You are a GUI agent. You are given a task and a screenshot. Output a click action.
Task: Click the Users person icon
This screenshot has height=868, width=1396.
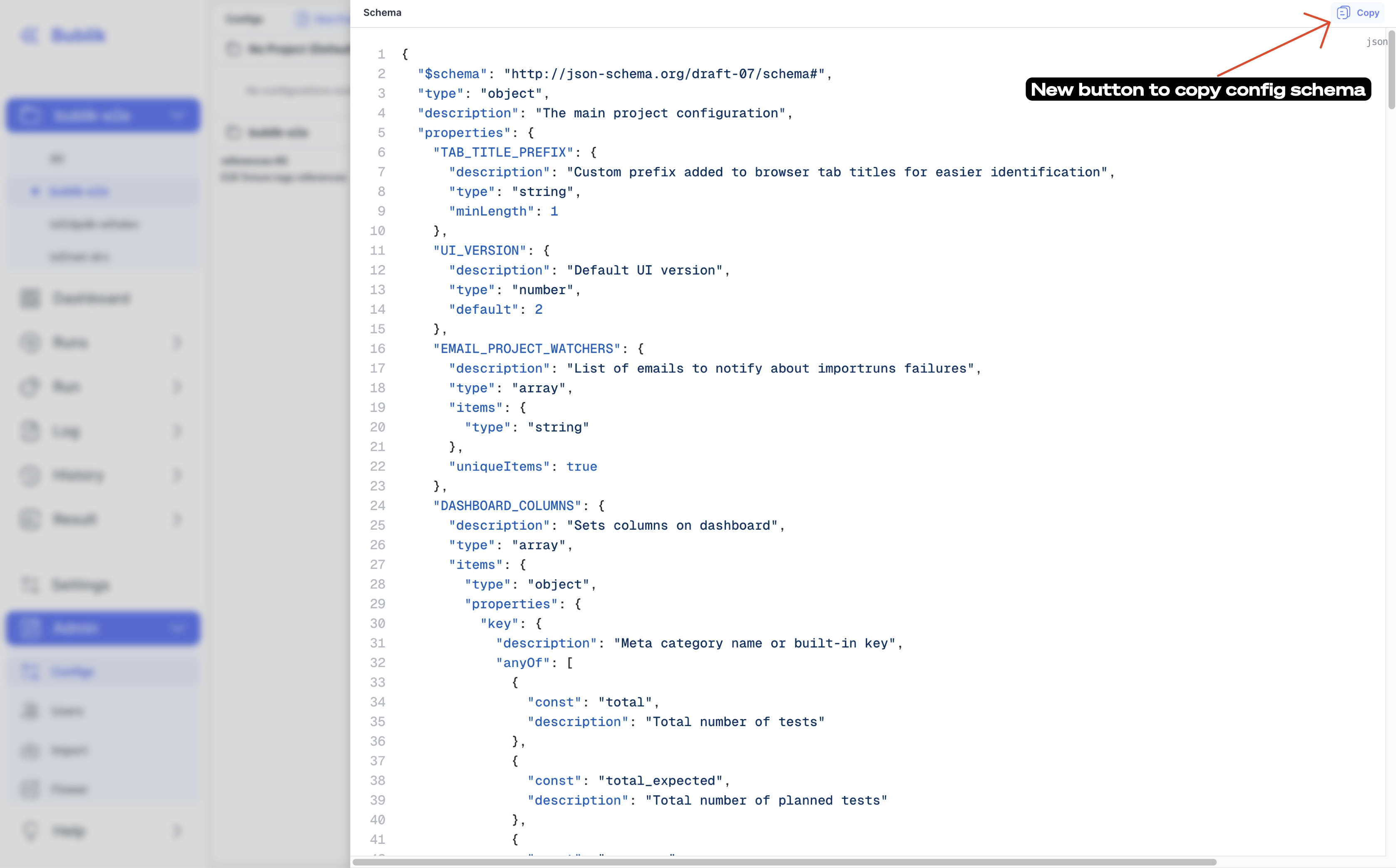pos(30,711)
